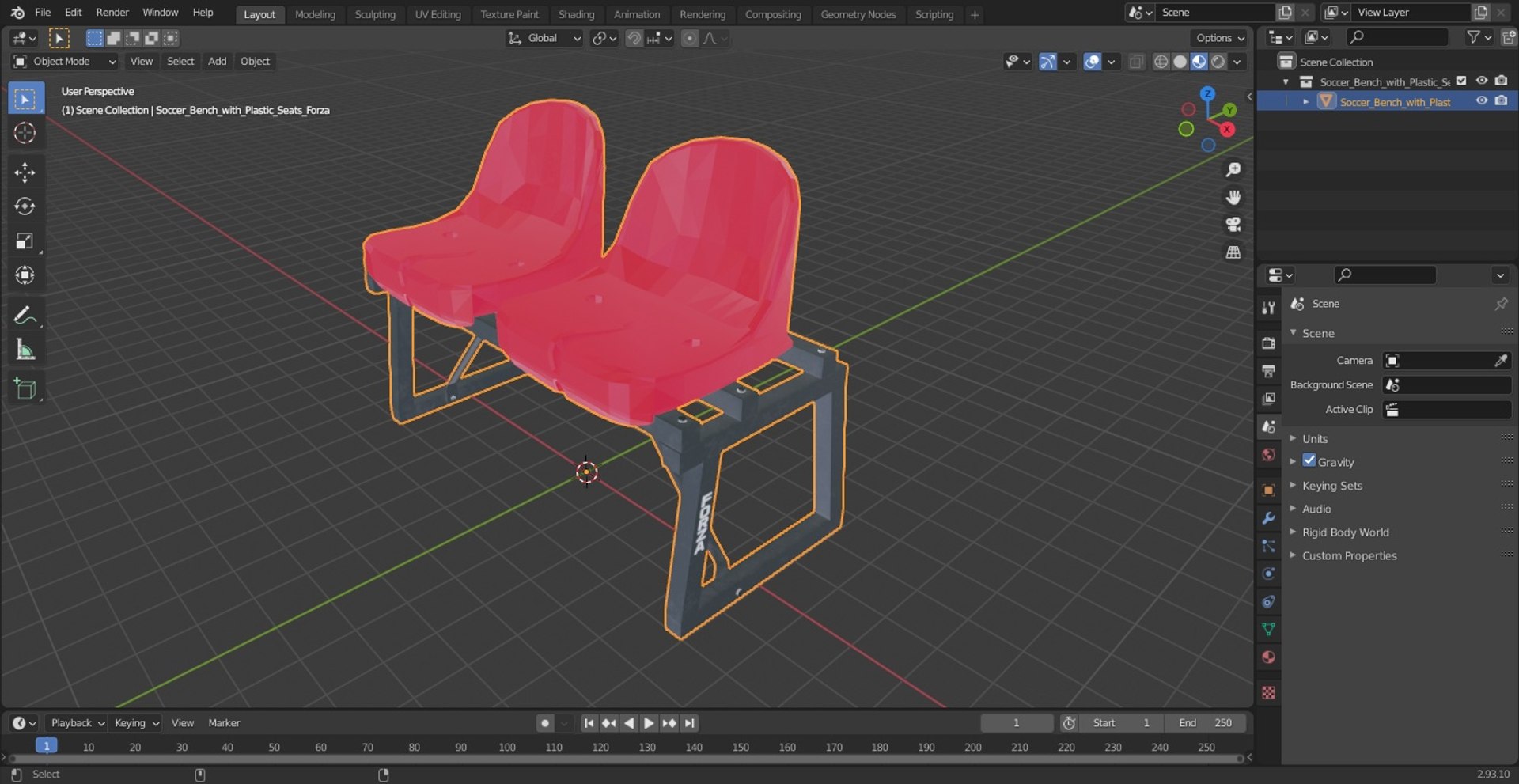Viewport: 1519px width, 784px height.
Task: Open the Object Mode dropdown
Action: click(65, 62)
